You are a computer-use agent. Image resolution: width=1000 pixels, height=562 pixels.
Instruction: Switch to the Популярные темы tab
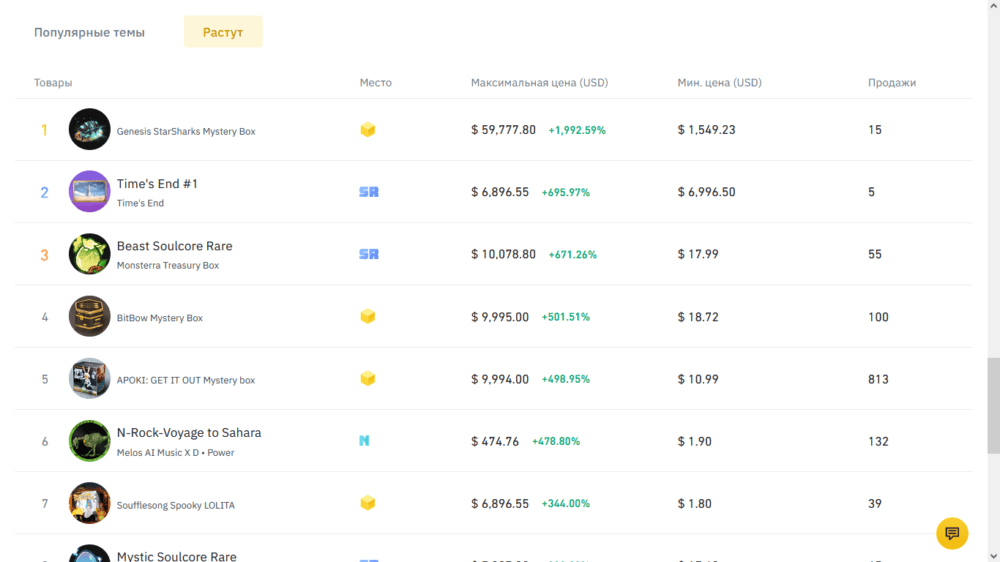pos(89,32)
